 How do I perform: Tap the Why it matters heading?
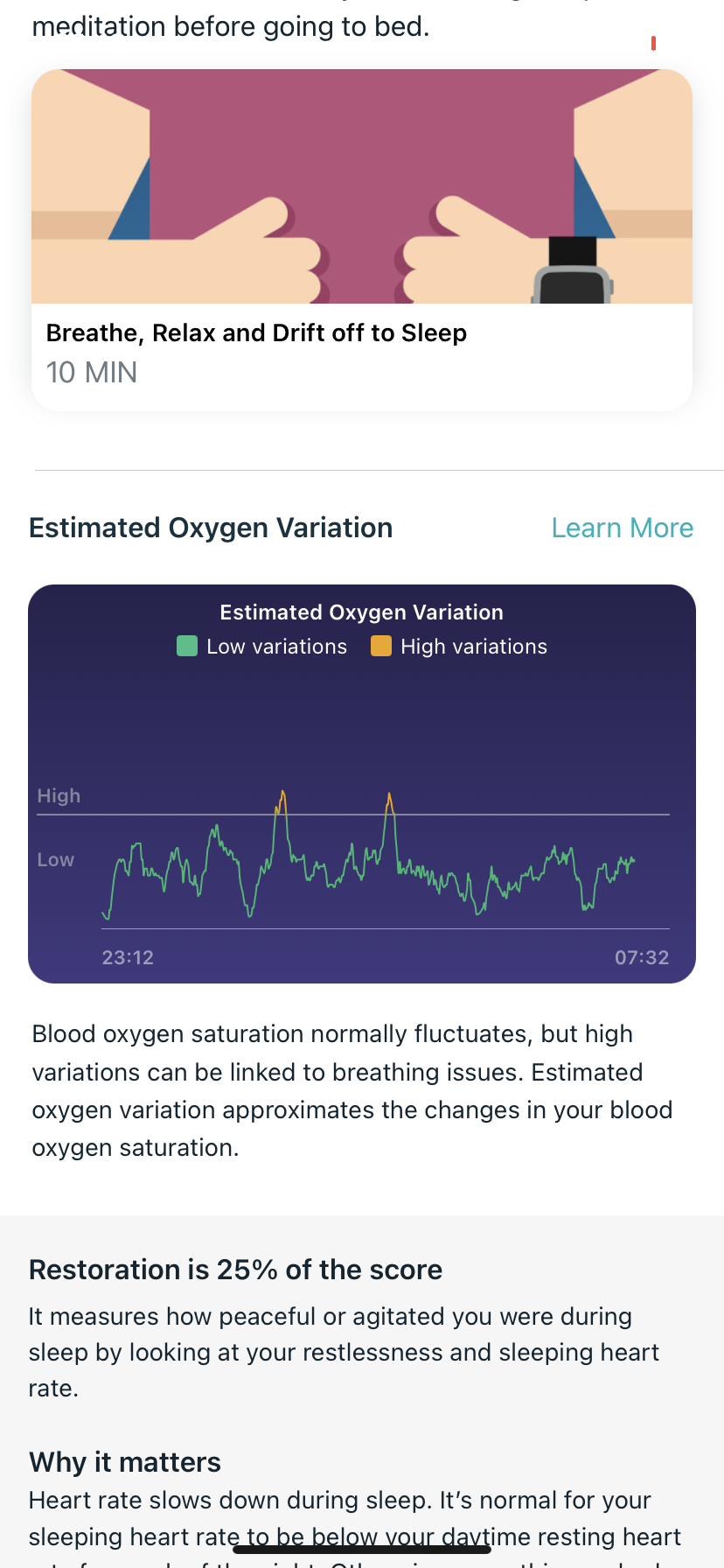click(x=125, y=1462)
